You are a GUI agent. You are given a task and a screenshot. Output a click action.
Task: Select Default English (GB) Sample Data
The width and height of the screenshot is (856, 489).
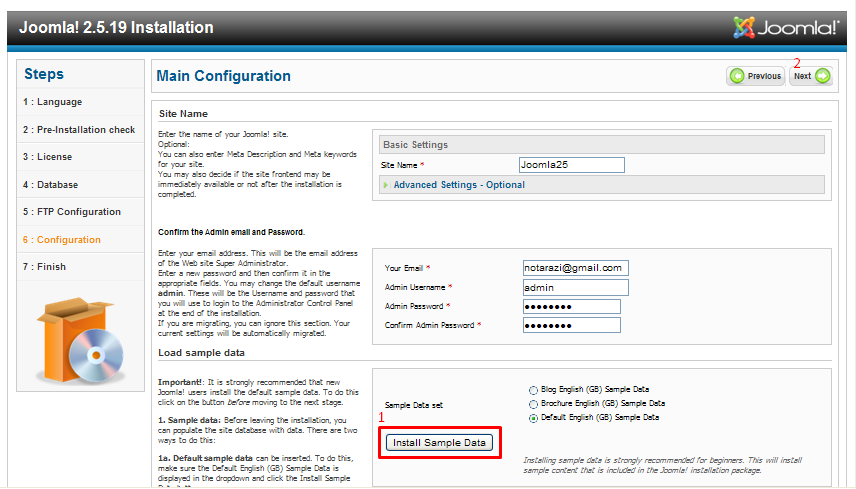tap(533, 419)
